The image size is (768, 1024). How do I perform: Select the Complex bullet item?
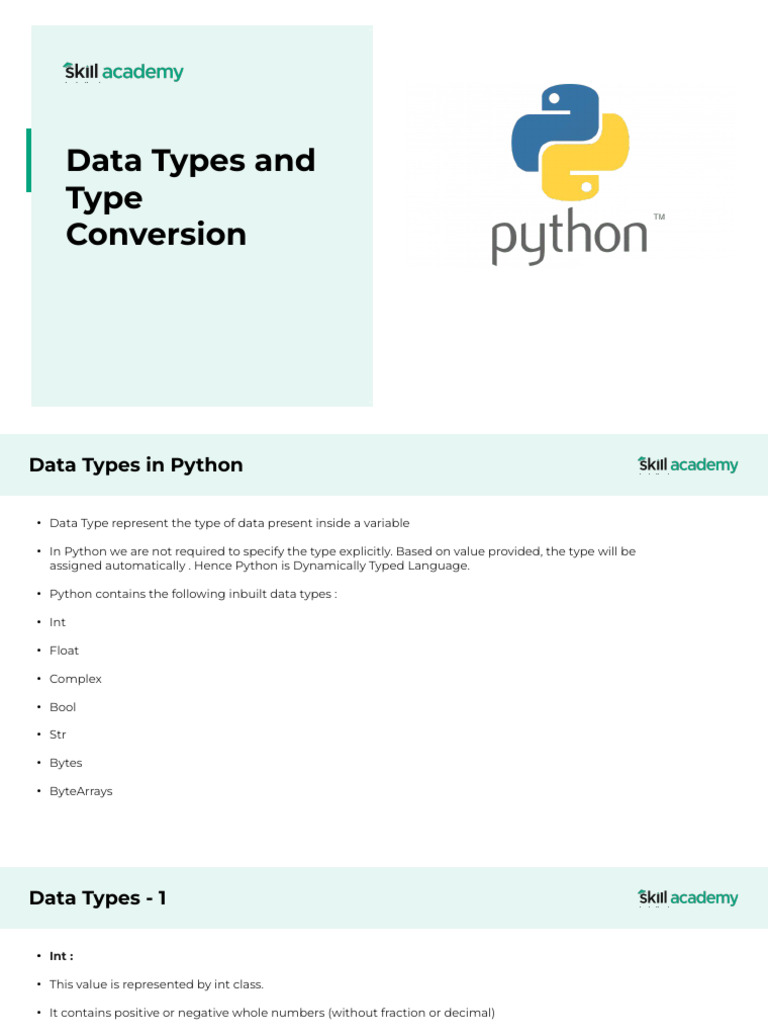[x=76, y=679]
